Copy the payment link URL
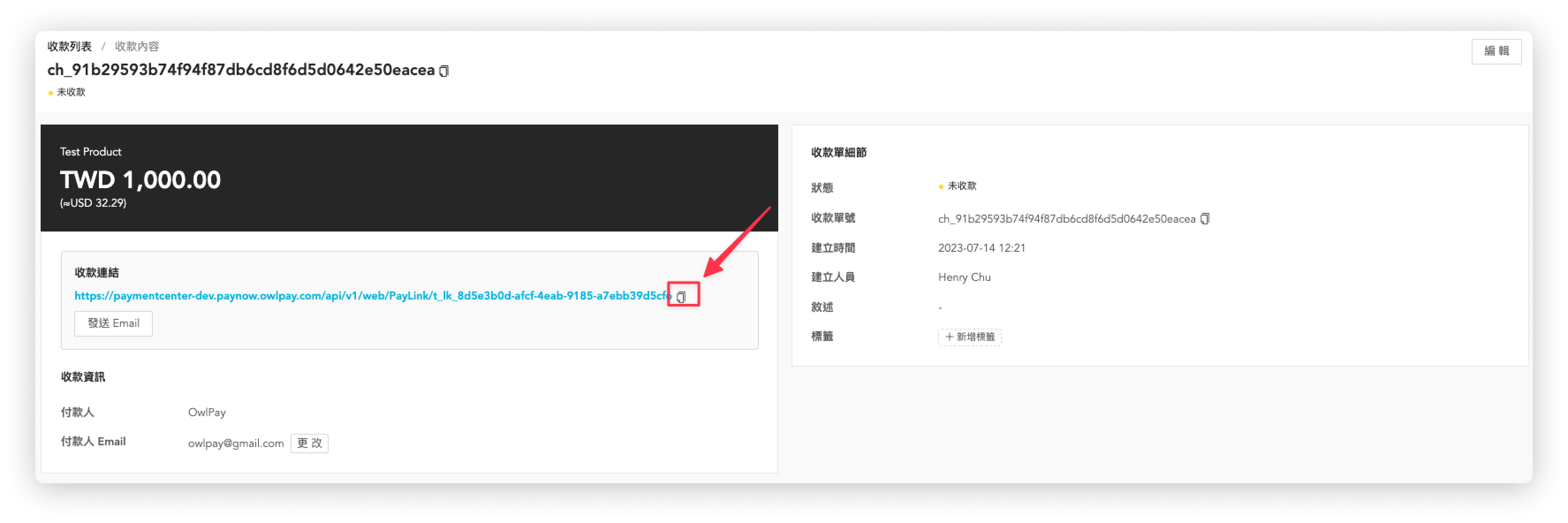1568x523 pixels. (681, 297)
